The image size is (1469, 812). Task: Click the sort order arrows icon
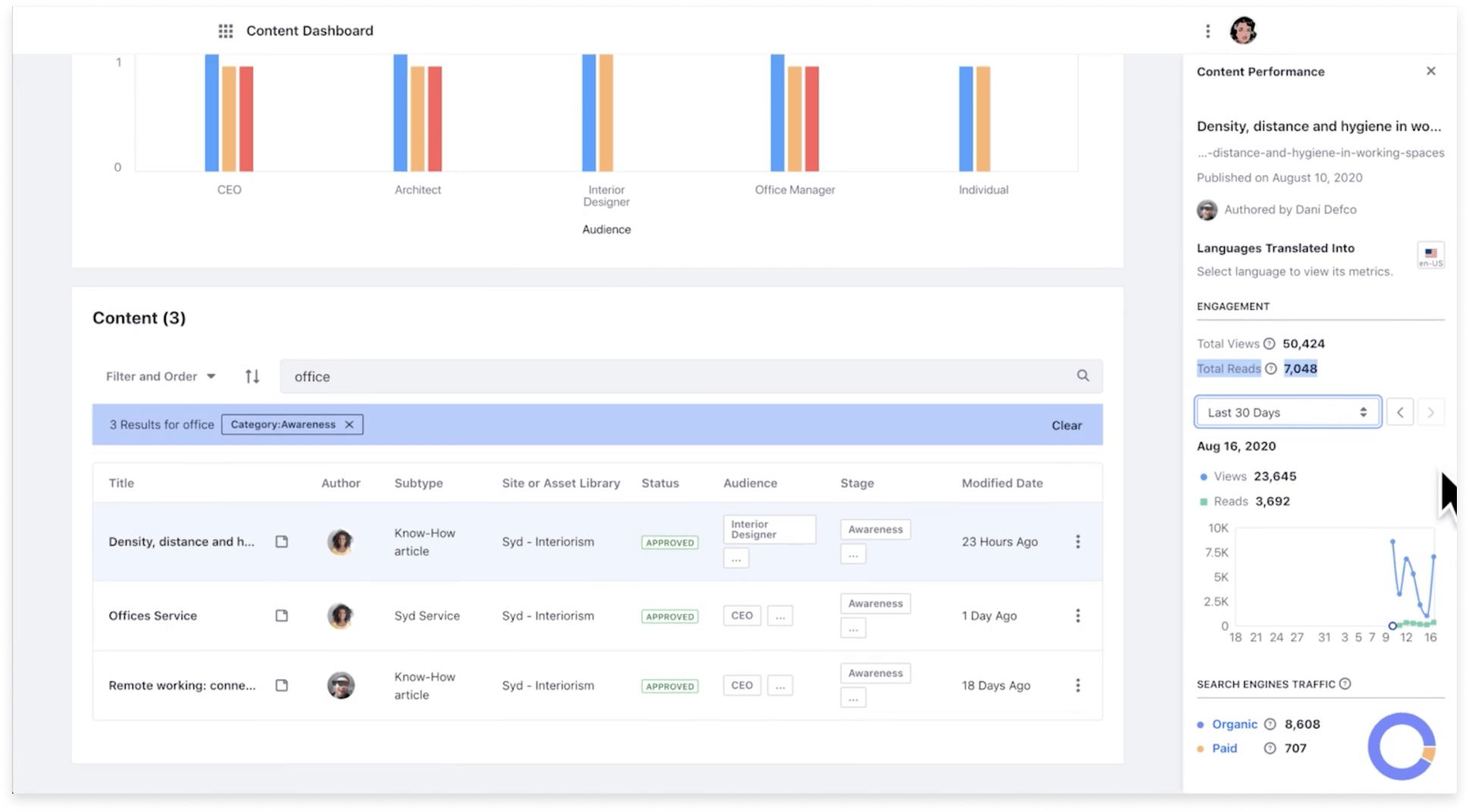(x=253, y=376)
